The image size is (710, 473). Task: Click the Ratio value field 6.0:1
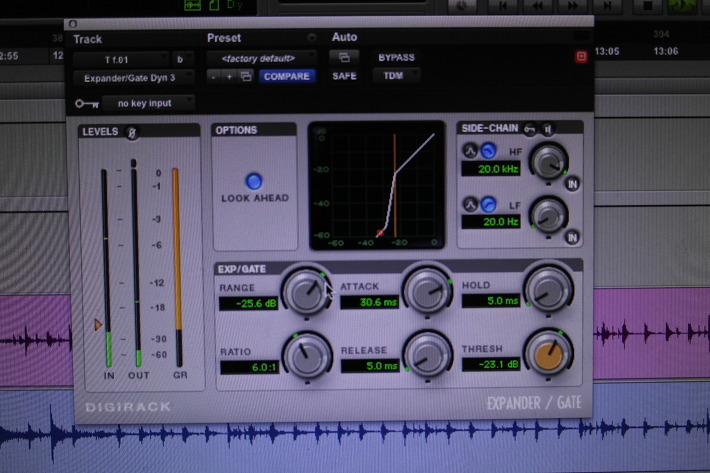249,367
